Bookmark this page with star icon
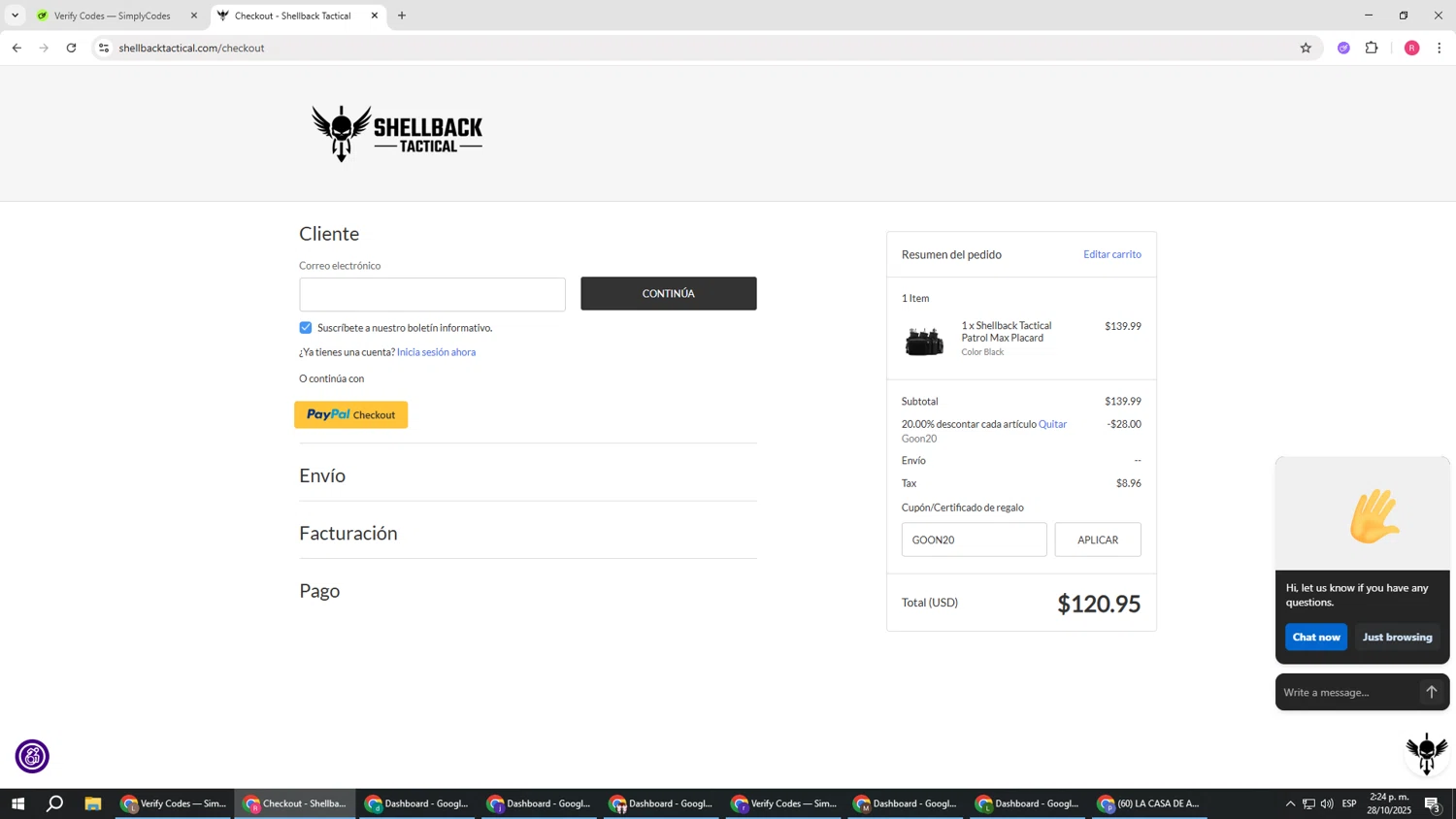This screenshot has height=819, width=1456. [x=1306, y=48]
